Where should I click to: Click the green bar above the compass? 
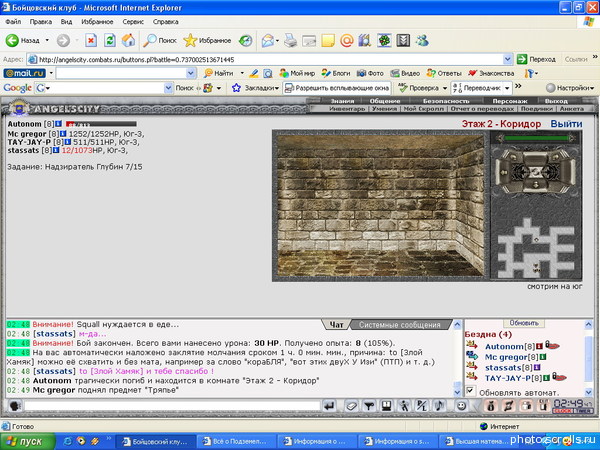click(x=536, y=138)
